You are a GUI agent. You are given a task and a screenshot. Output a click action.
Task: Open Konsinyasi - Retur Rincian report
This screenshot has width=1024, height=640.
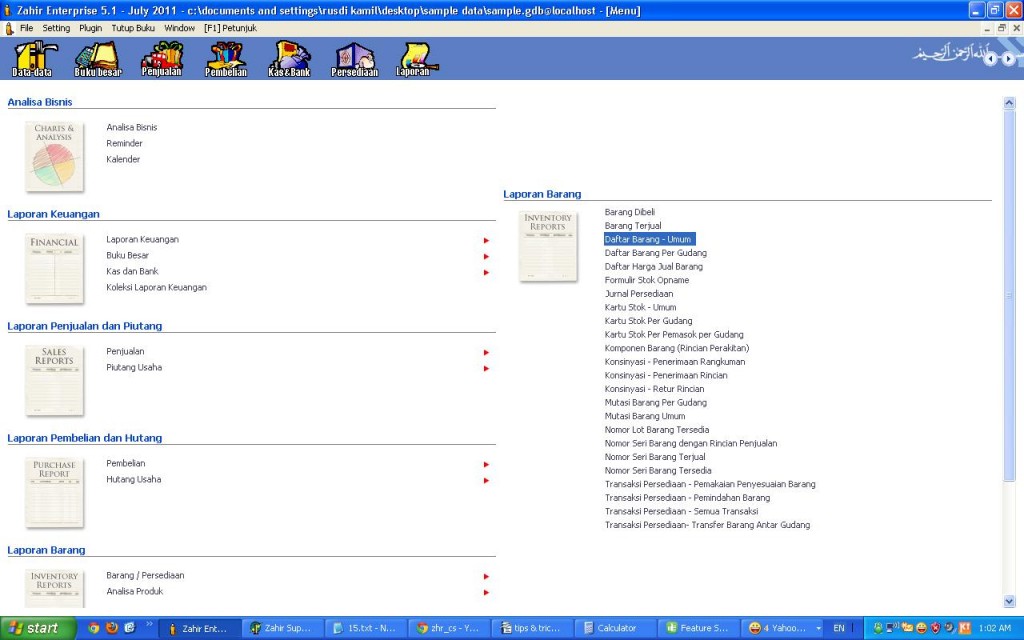click(654, 389)
